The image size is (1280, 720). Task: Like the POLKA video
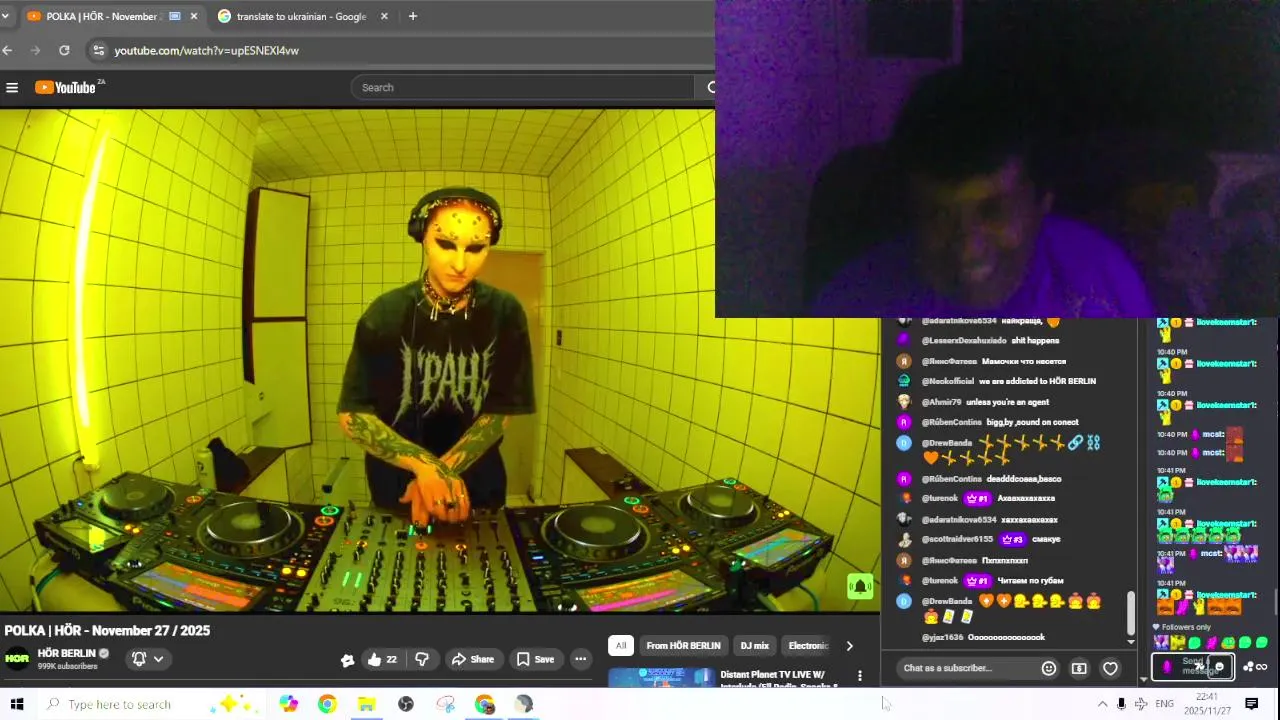coord(382,659)
